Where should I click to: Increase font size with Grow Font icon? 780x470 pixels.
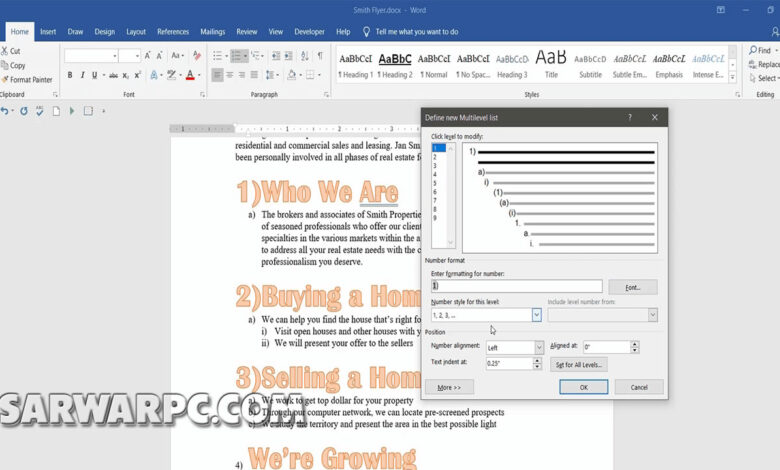coord(148,56)
